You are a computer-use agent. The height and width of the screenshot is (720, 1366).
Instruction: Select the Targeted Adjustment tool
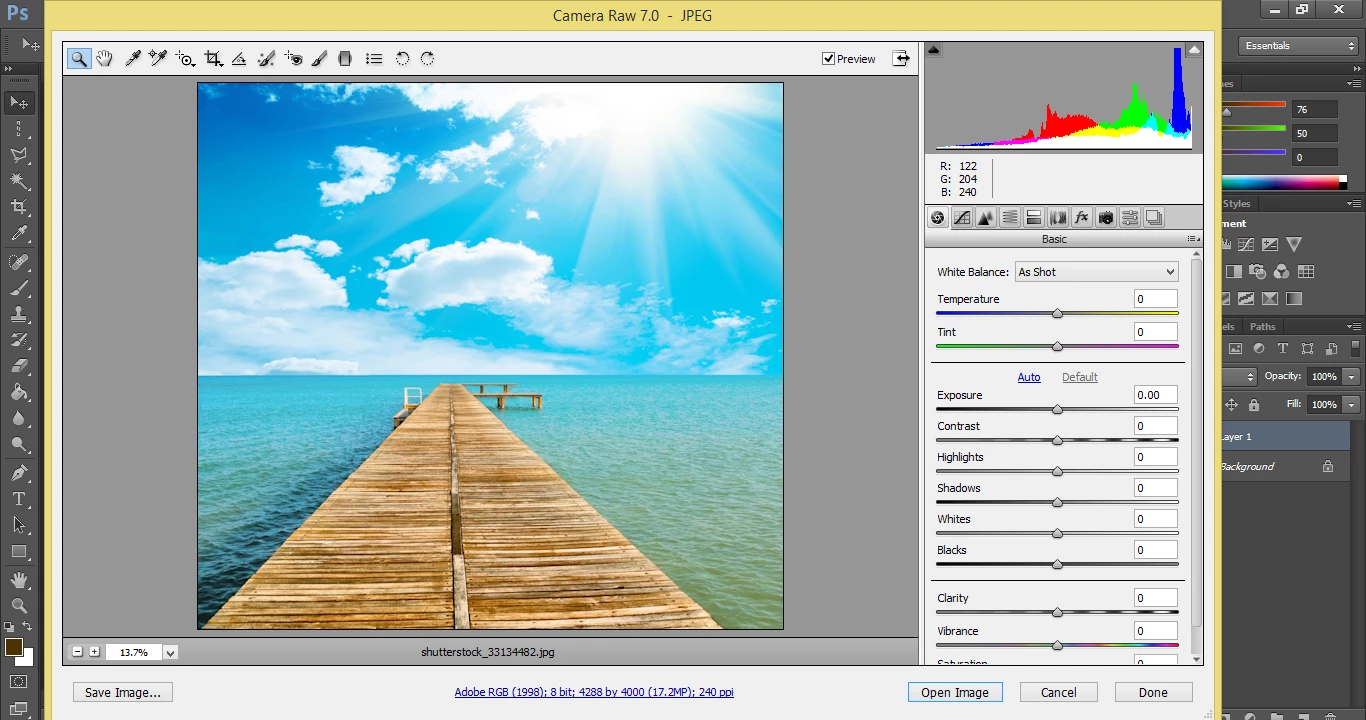coord(185,59)
